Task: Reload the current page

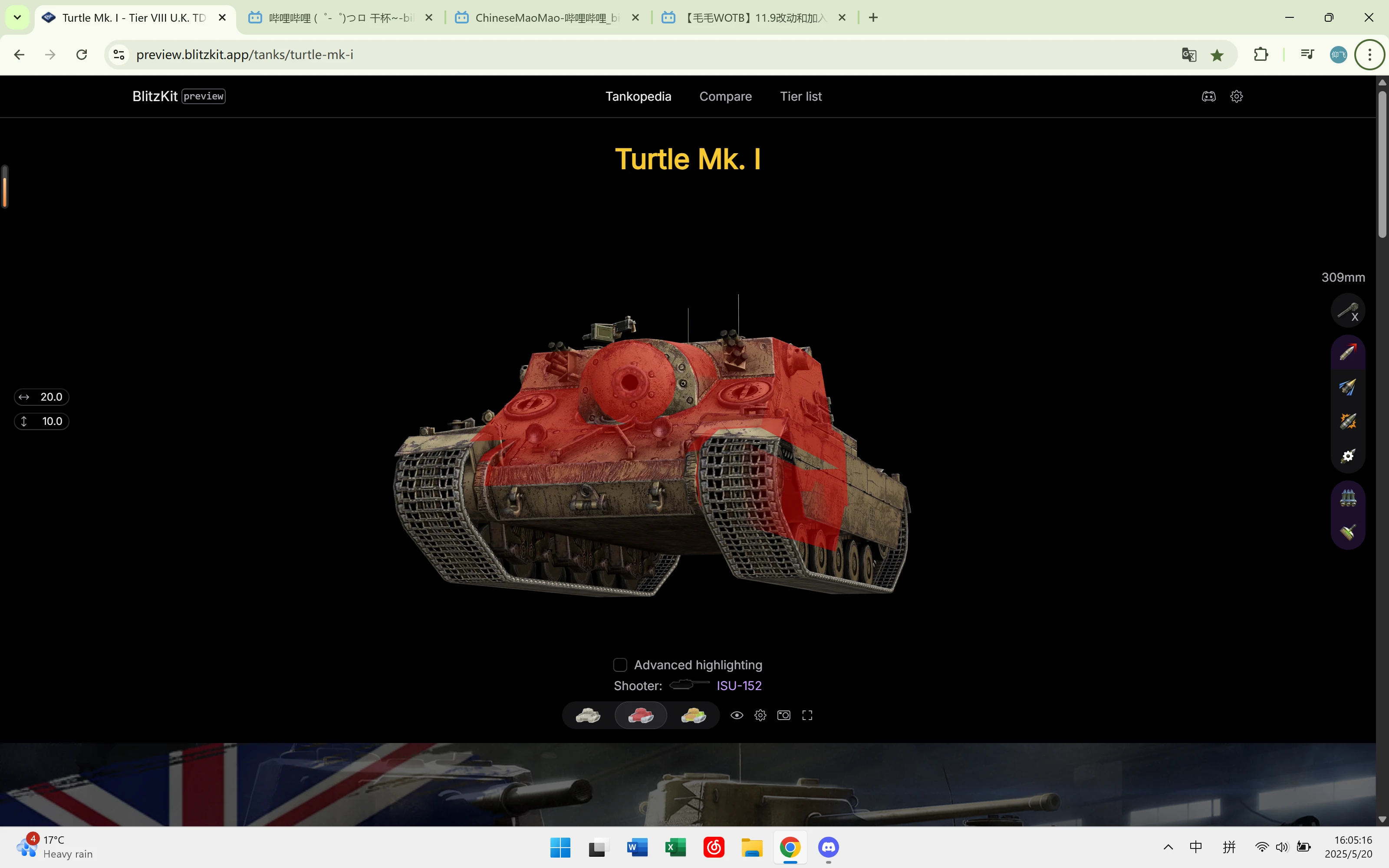Action: [x=82, y=55]
